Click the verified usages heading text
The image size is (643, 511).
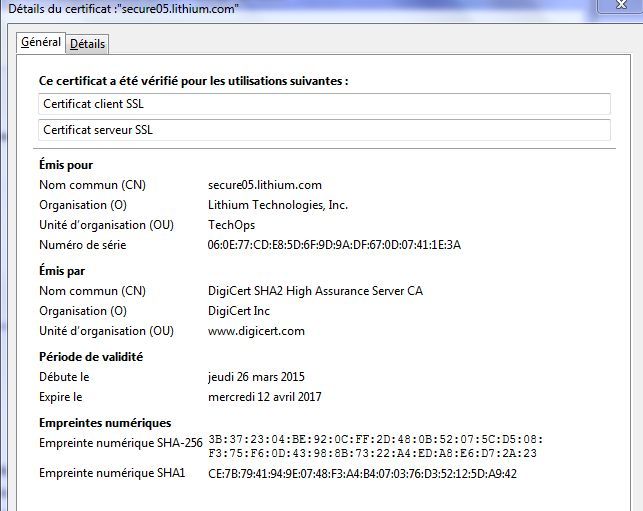[194, 81]
